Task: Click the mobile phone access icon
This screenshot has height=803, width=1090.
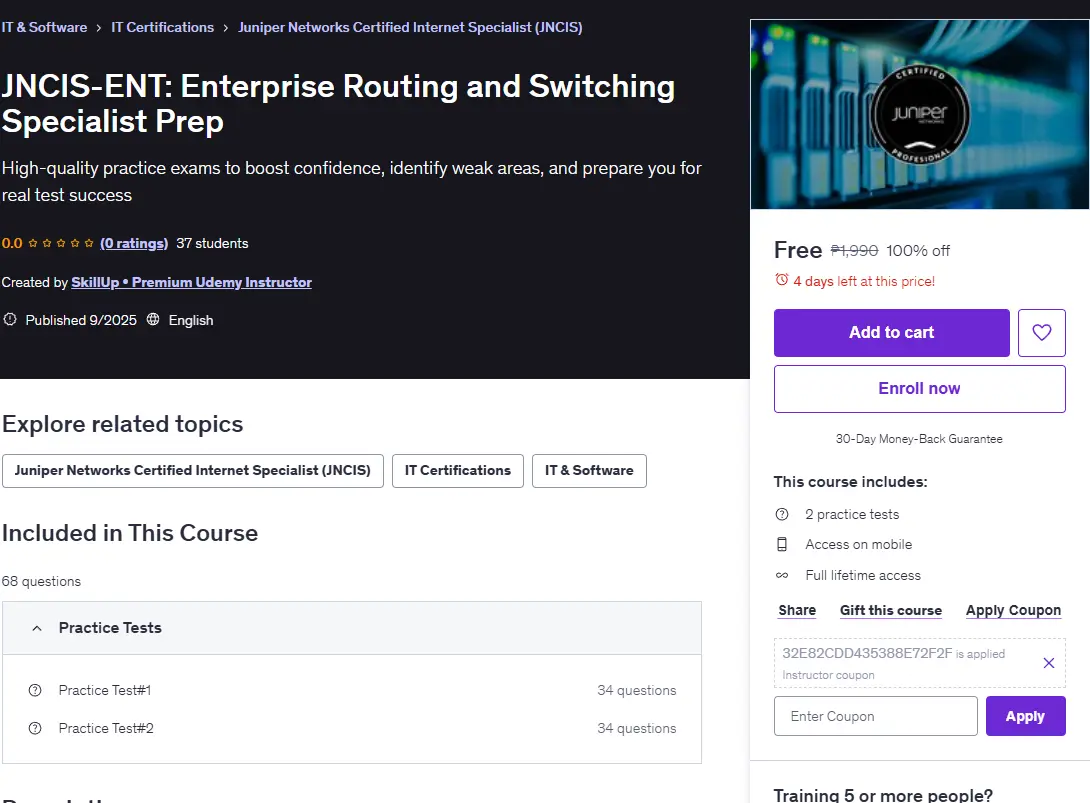Action: [x=782, y=544]
